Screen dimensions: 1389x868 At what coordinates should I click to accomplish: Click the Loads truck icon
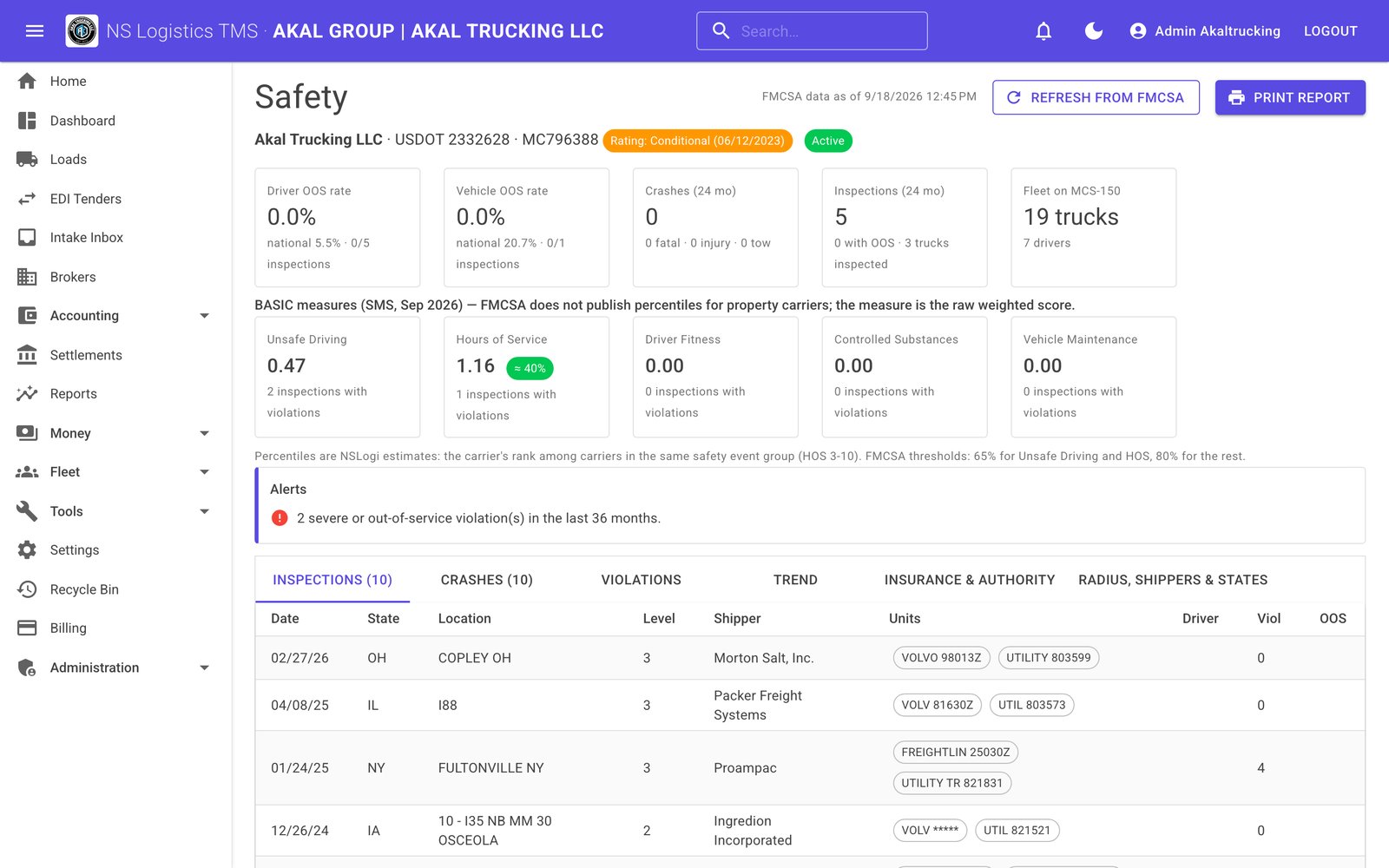pos(27,160)
